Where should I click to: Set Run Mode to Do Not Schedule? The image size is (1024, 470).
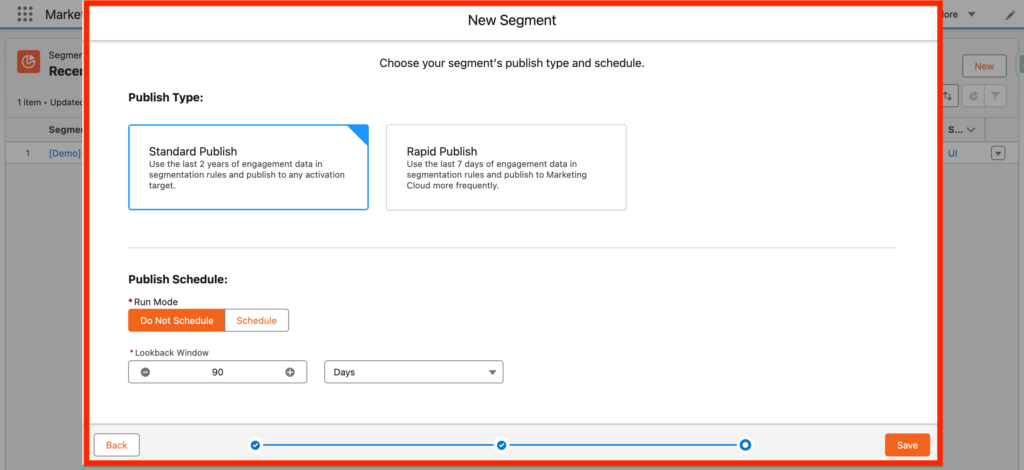click(x=176, y=320)
